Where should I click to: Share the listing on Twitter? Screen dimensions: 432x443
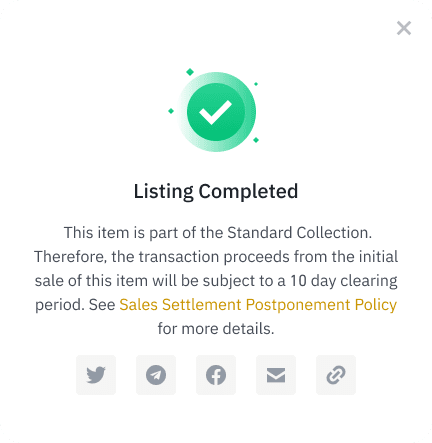96,375
